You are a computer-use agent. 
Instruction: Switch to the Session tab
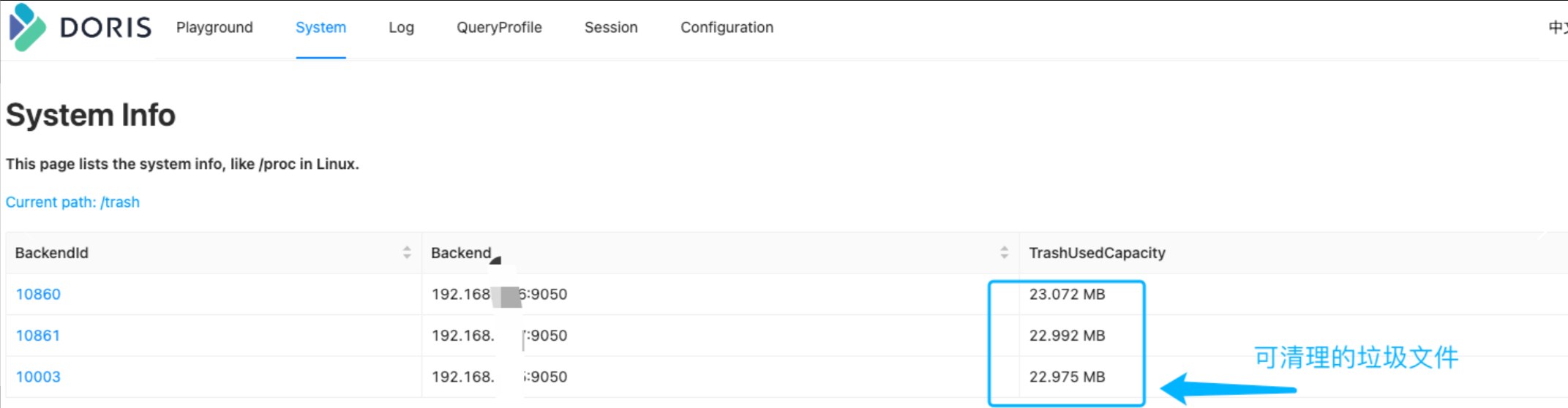tap(611, 28)
